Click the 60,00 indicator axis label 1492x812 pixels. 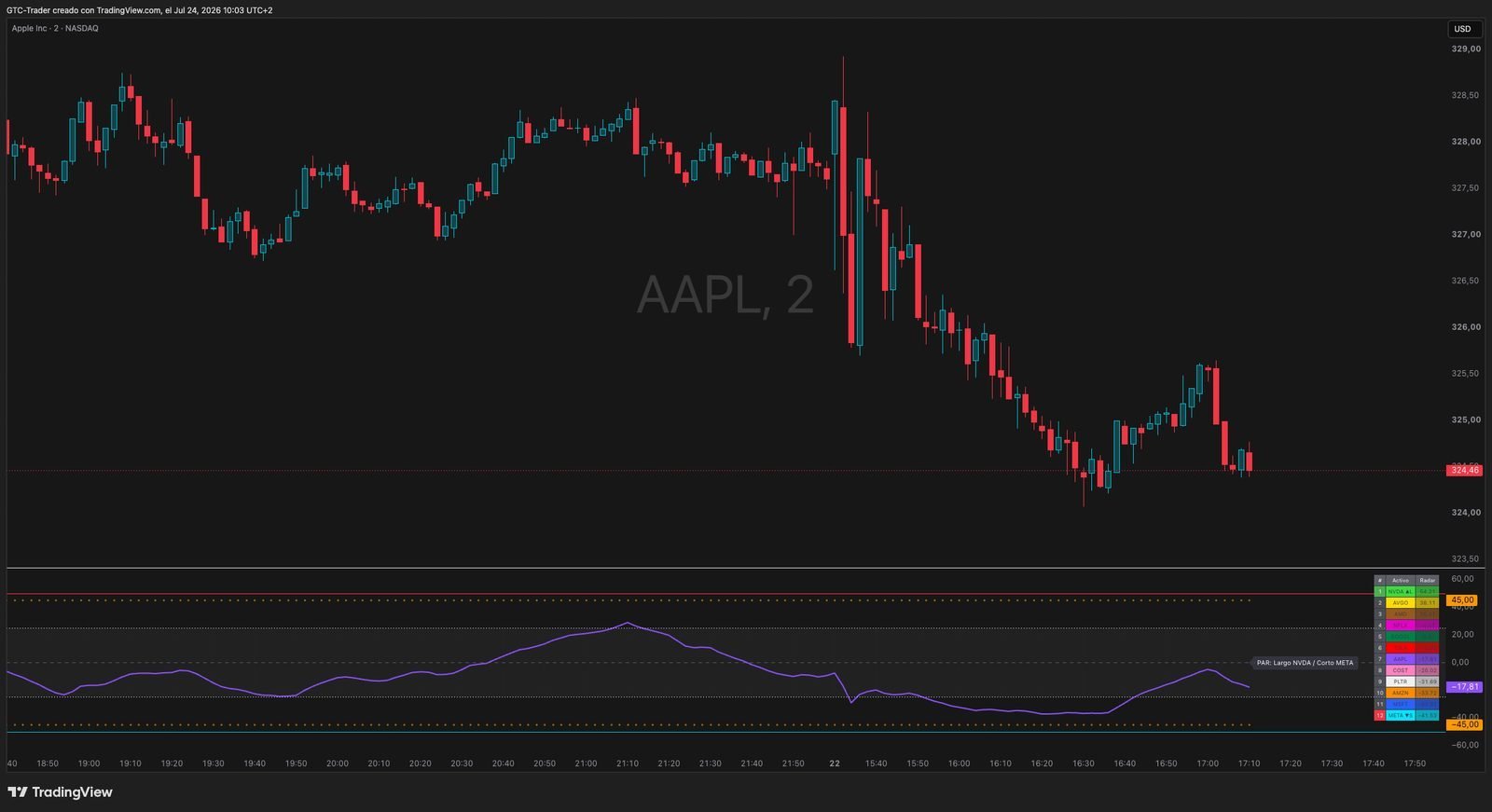pyautogui.click(x=1462, y=579)
